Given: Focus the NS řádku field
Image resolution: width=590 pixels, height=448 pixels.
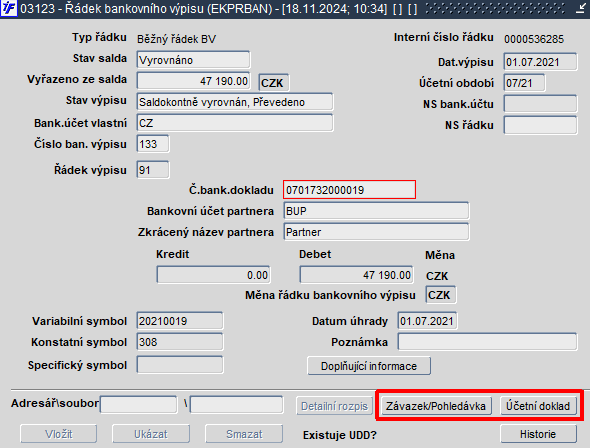Looking at the screenshot, I should (540, 125).
